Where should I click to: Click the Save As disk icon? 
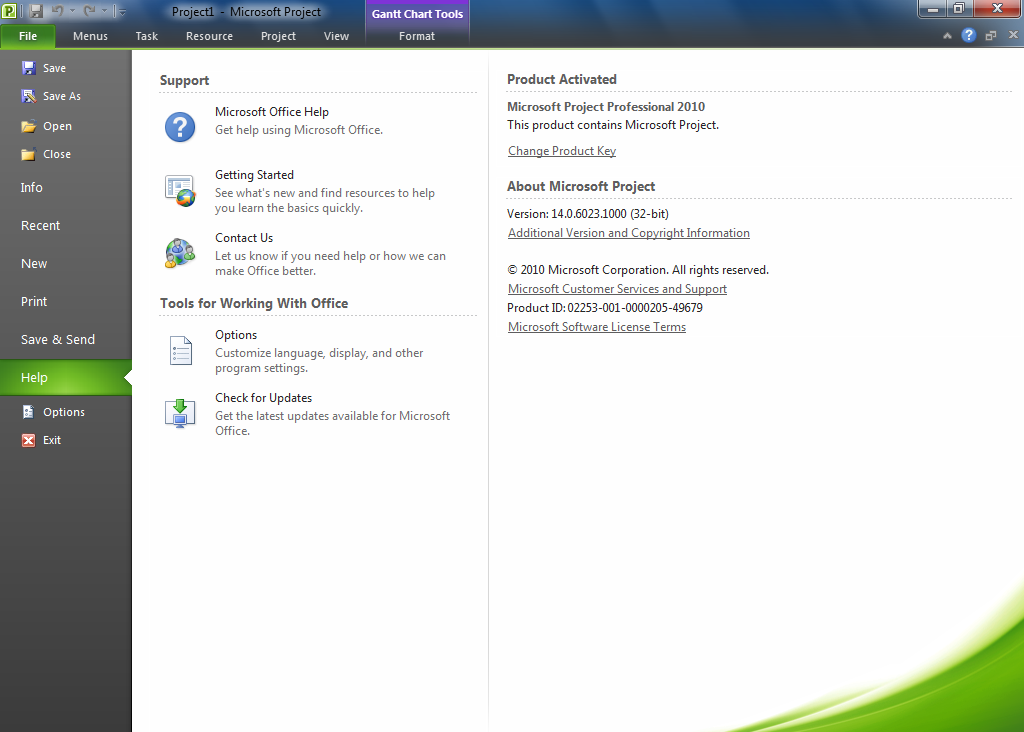[28, 96]
